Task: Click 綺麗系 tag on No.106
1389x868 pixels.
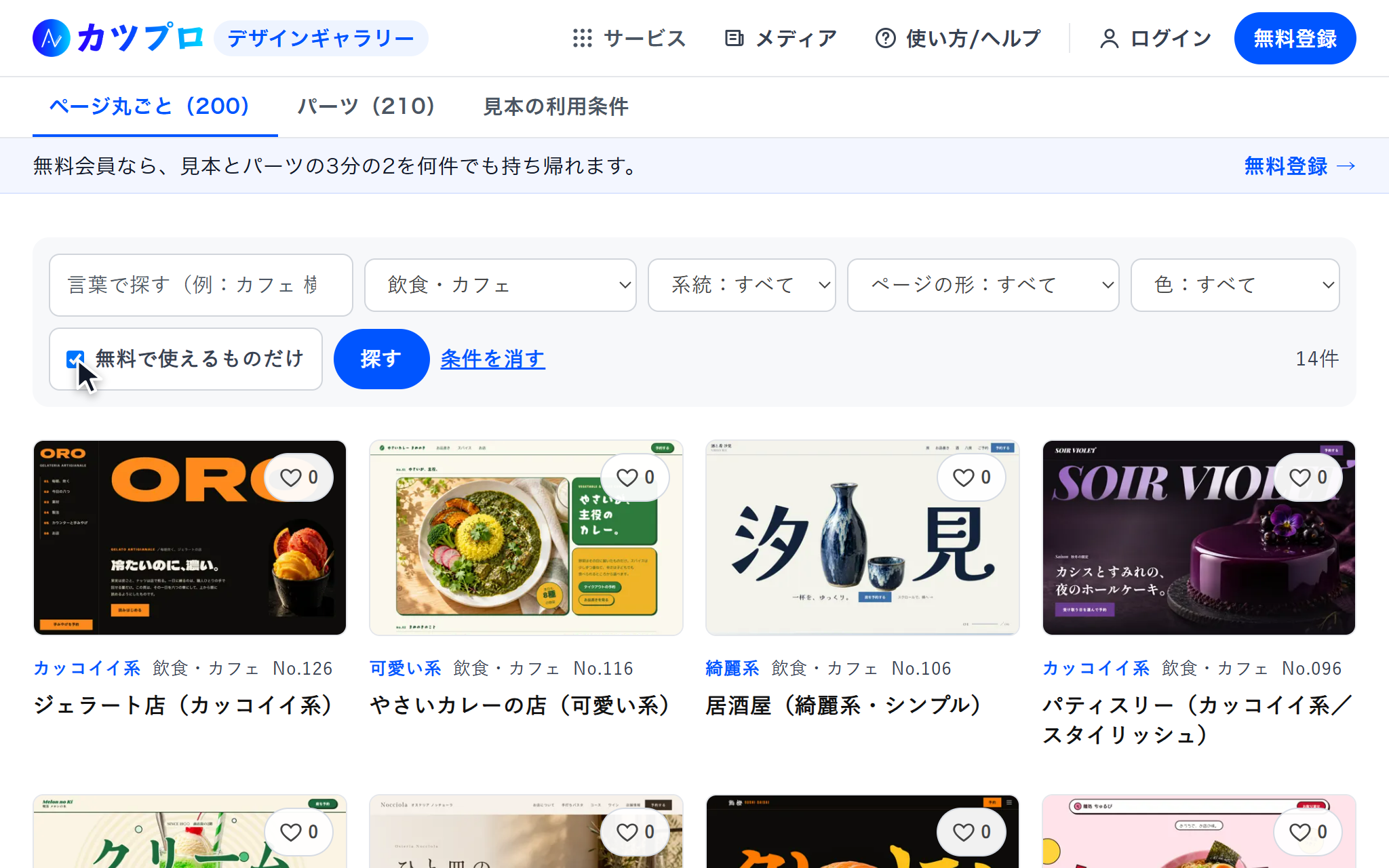Action: (732, 669)
